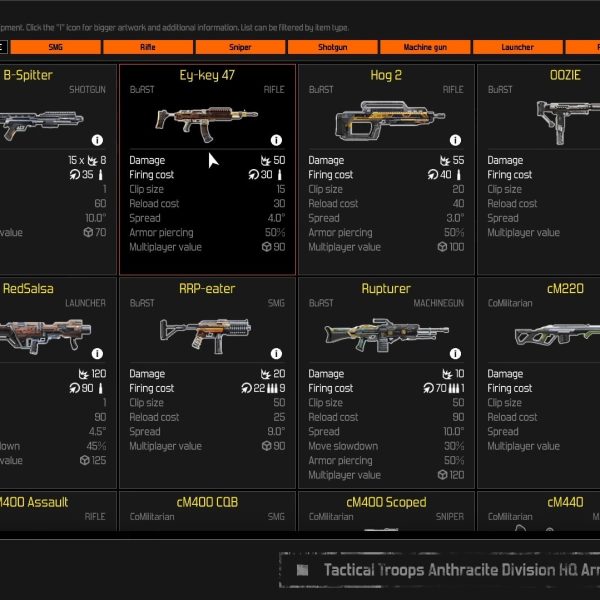Select the cM400 CQB card title
Image resolution: width=600 pixels, height=600 pixels.
(207, 502)
